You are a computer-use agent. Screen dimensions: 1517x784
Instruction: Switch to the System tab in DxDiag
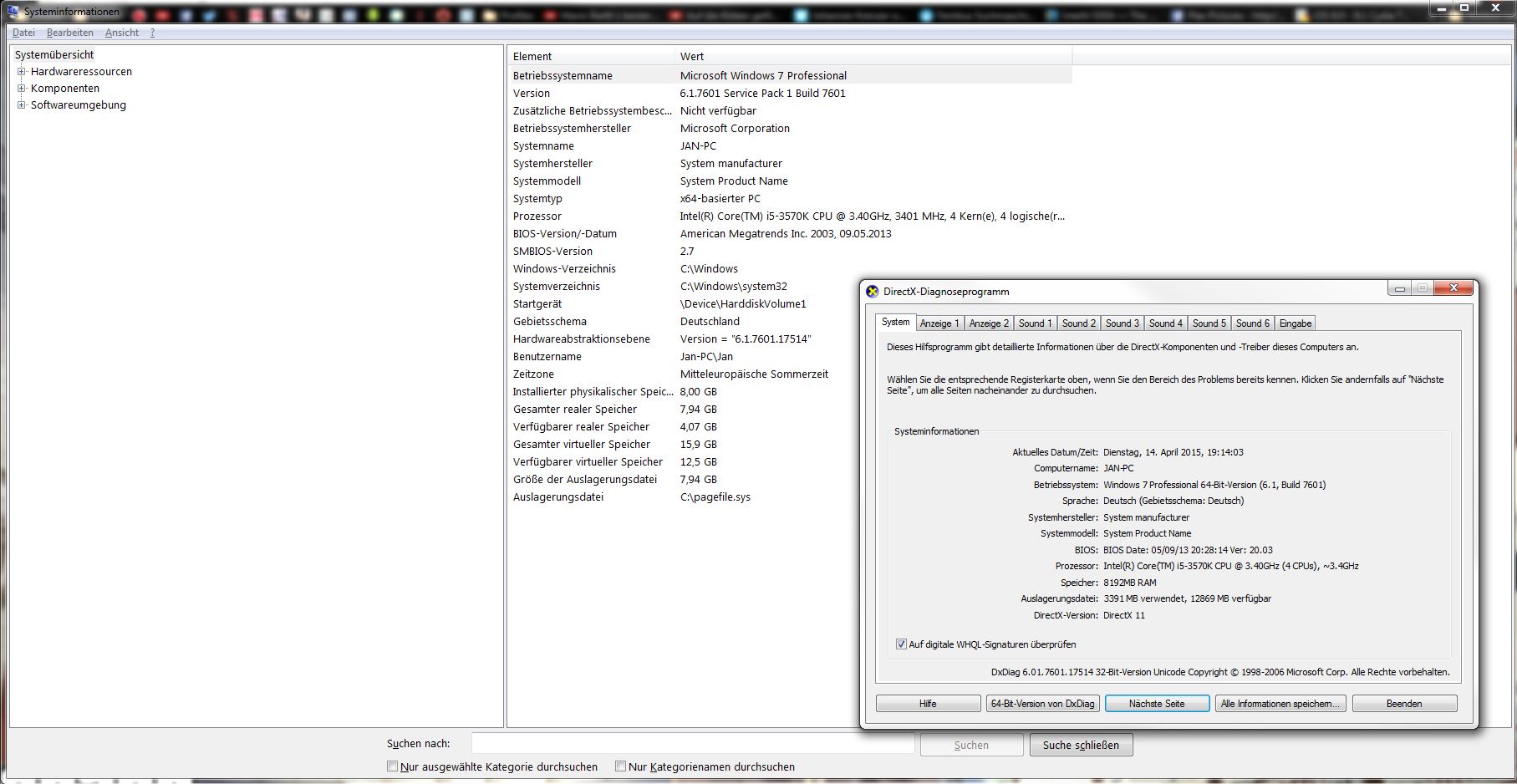tap(895, 322)
